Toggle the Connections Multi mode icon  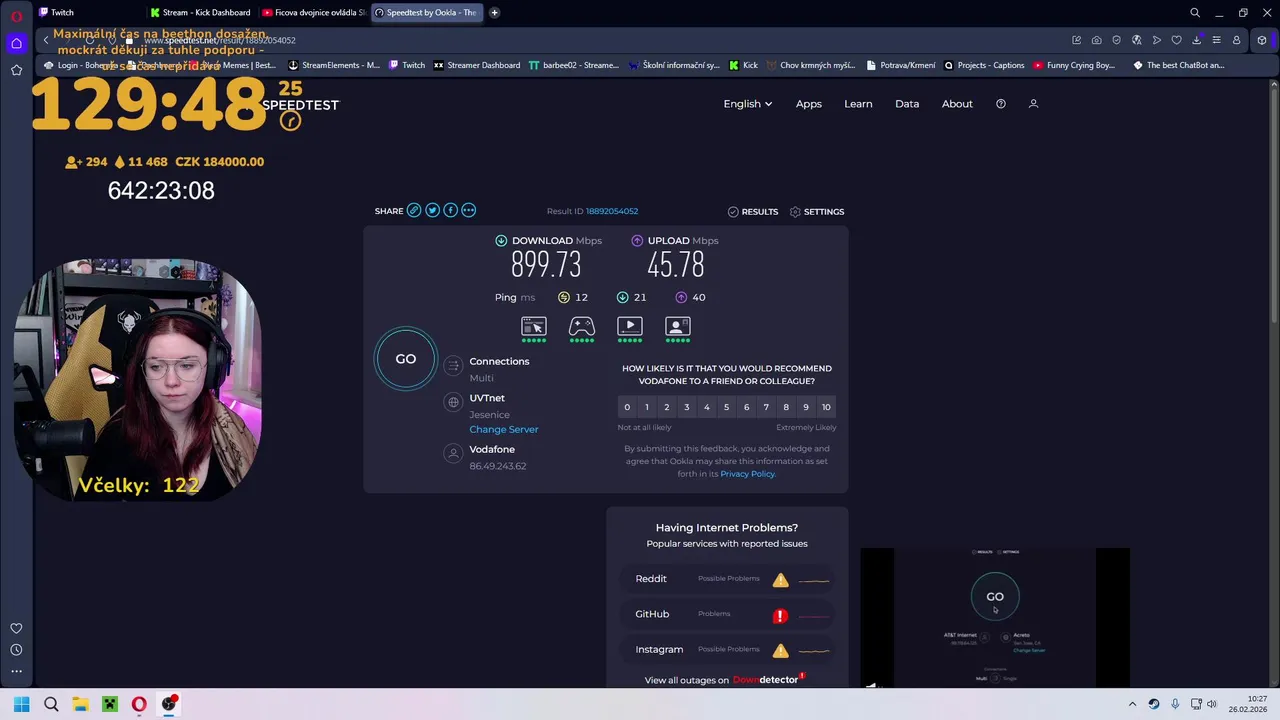tap(453, 366)
